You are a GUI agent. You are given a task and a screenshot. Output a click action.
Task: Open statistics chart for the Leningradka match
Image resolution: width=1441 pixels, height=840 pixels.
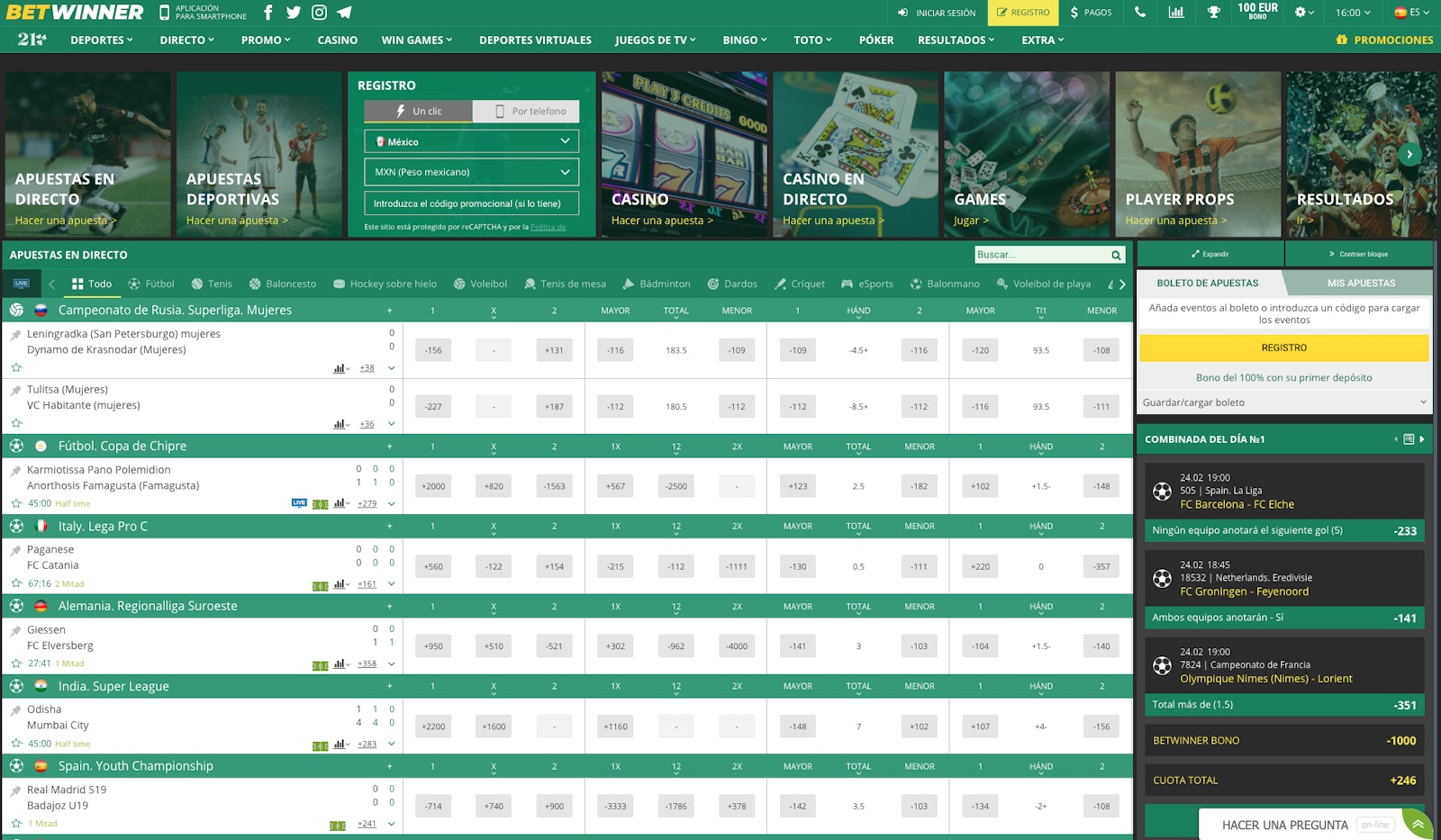(338, 367)
